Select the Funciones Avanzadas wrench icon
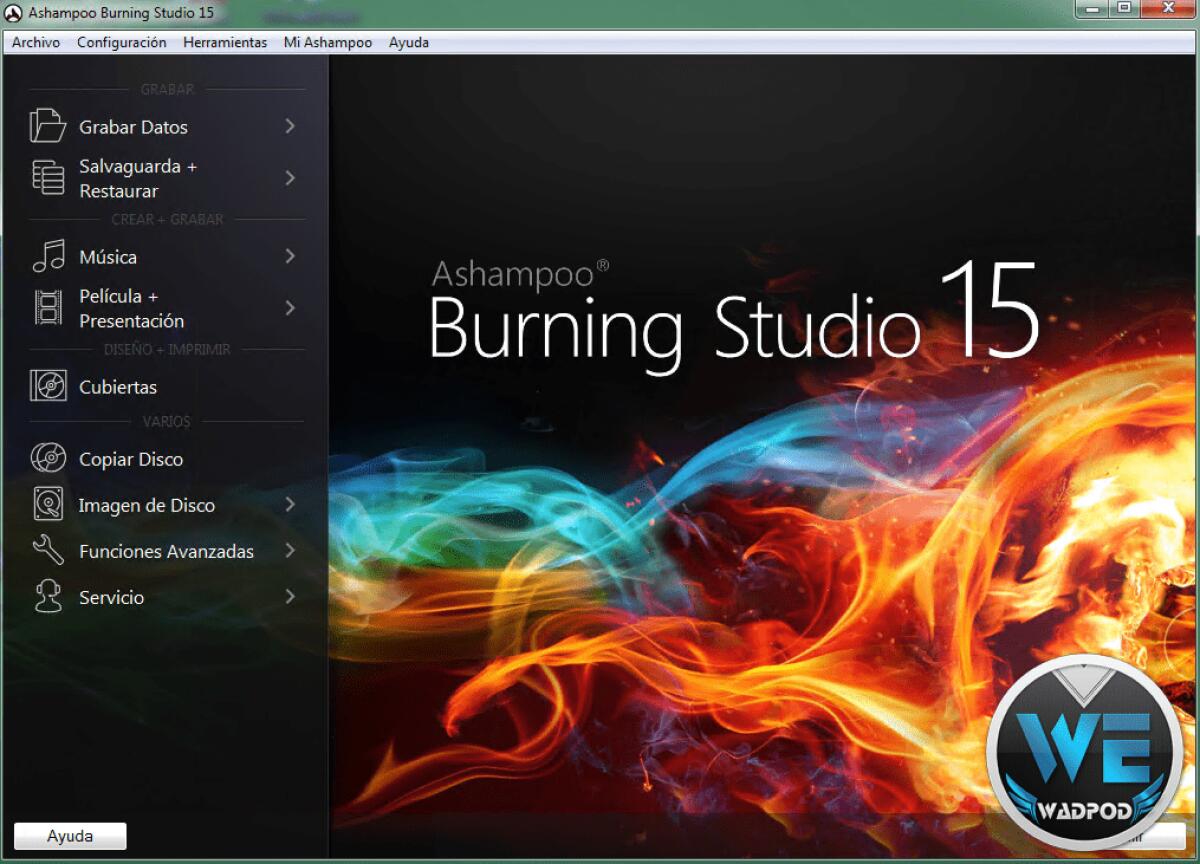 point(48,550)
